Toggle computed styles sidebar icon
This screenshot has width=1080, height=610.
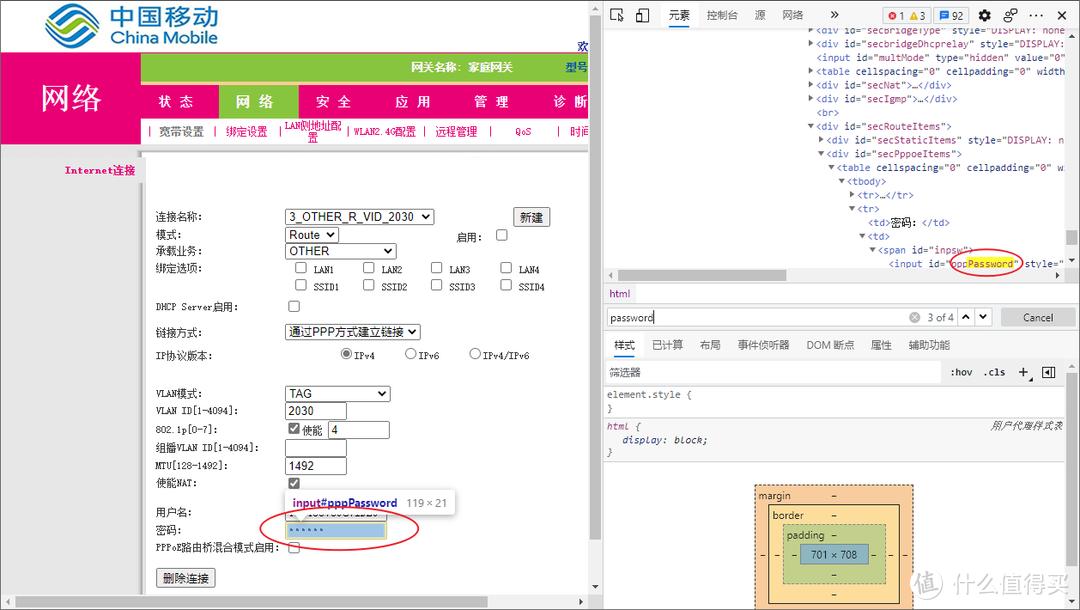[1048, 372]
